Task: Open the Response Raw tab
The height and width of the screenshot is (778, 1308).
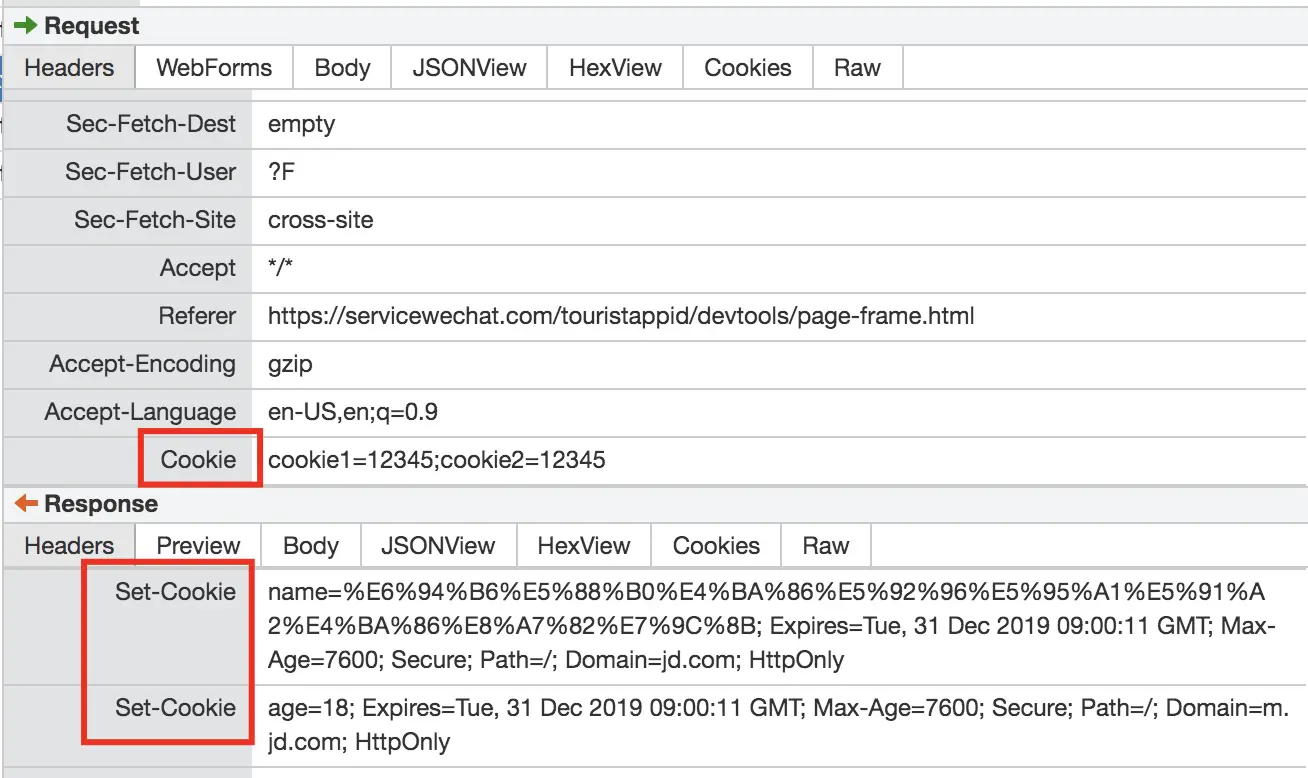Action: click(825, 546)
